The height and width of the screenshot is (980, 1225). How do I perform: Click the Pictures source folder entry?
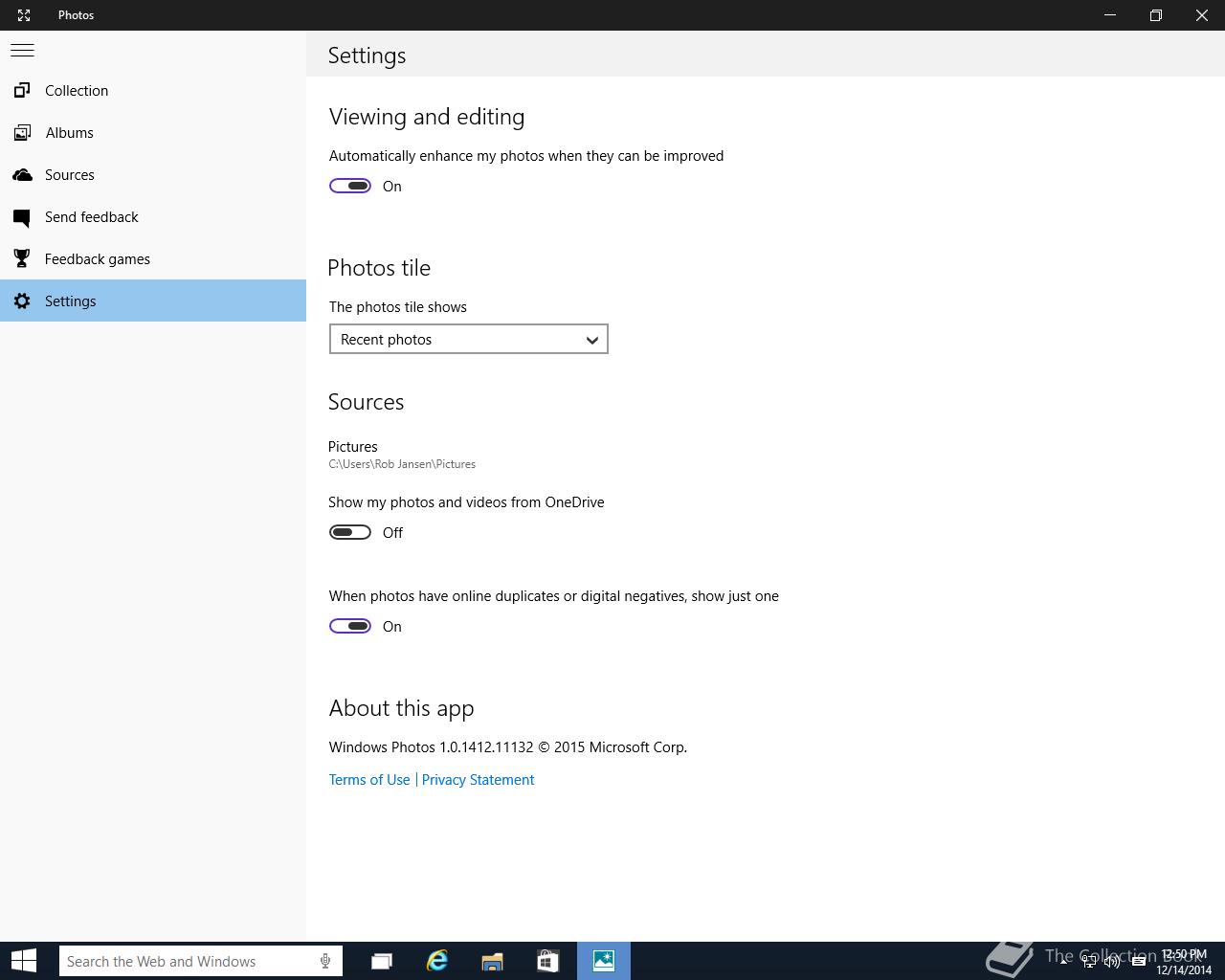(x=402, y=455)
